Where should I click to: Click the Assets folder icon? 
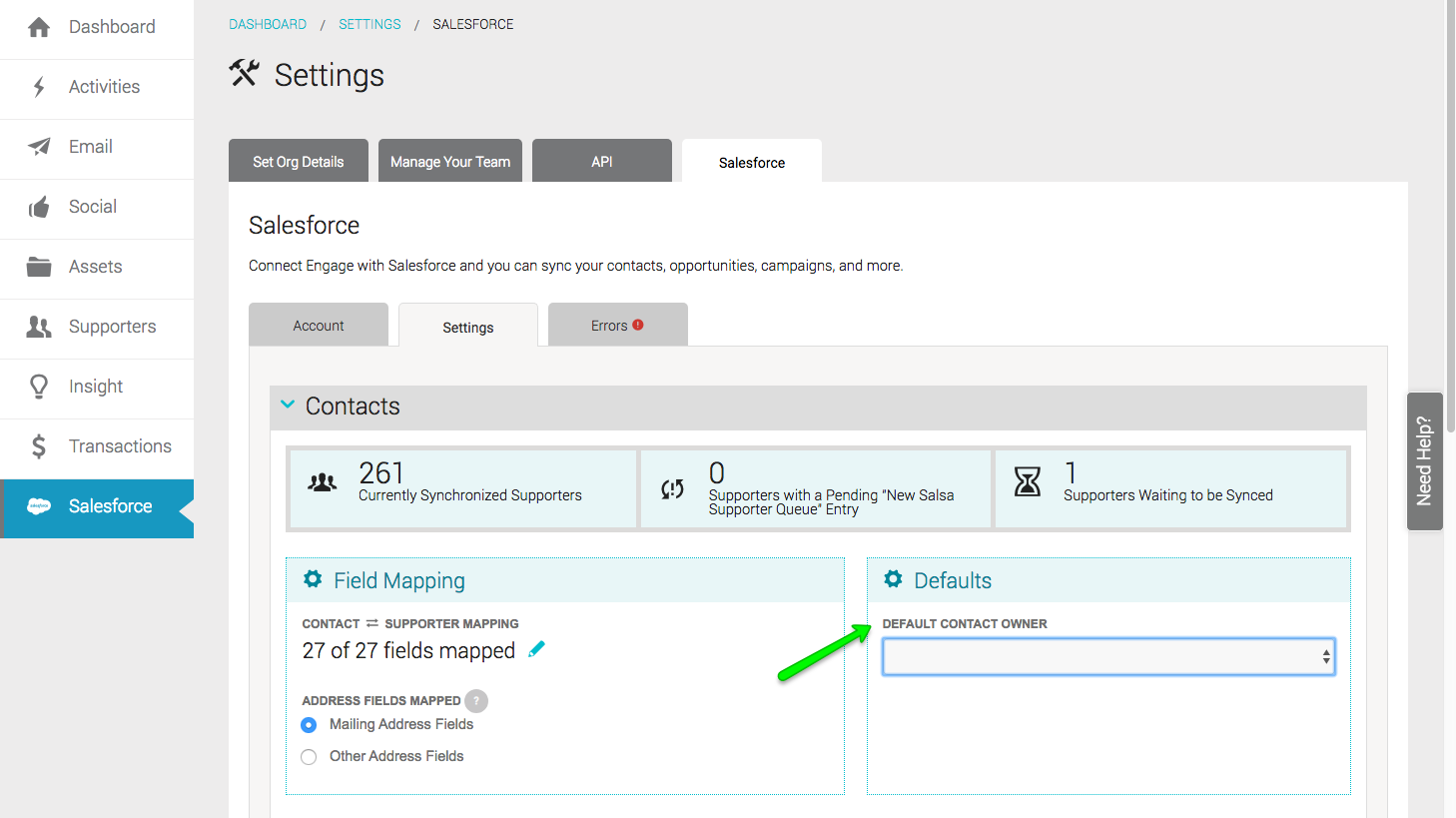coord(39,267)
